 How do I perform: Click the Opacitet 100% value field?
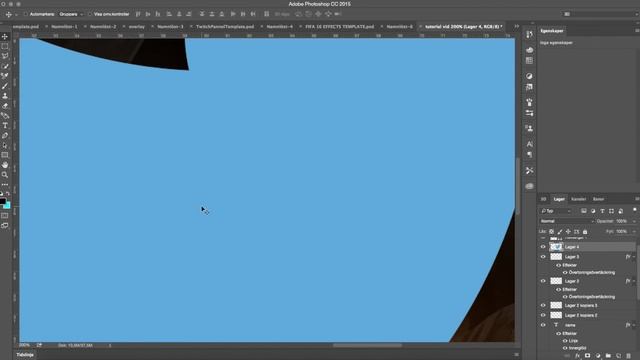(x=622, y=221)
